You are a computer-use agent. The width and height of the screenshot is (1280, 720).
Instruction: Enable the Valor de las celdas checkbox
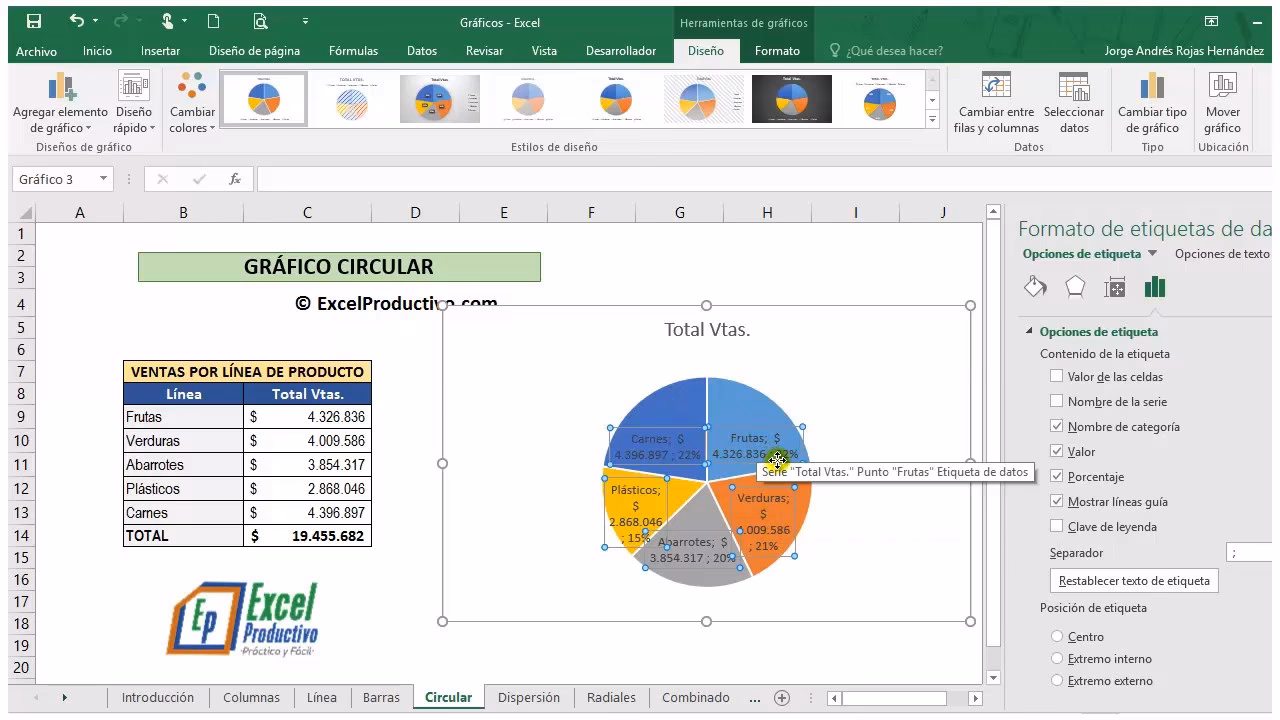(x=1057, y=377)
